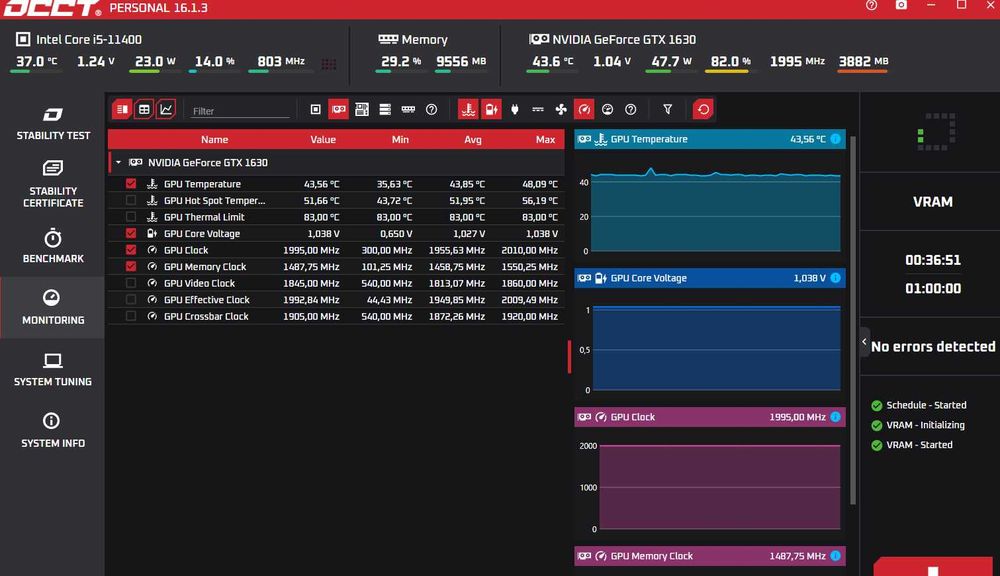The height and width of the screenshot is (576, 1000).
Task: Click the GPU Temperature graph info icon
Action: click(835, 139)
